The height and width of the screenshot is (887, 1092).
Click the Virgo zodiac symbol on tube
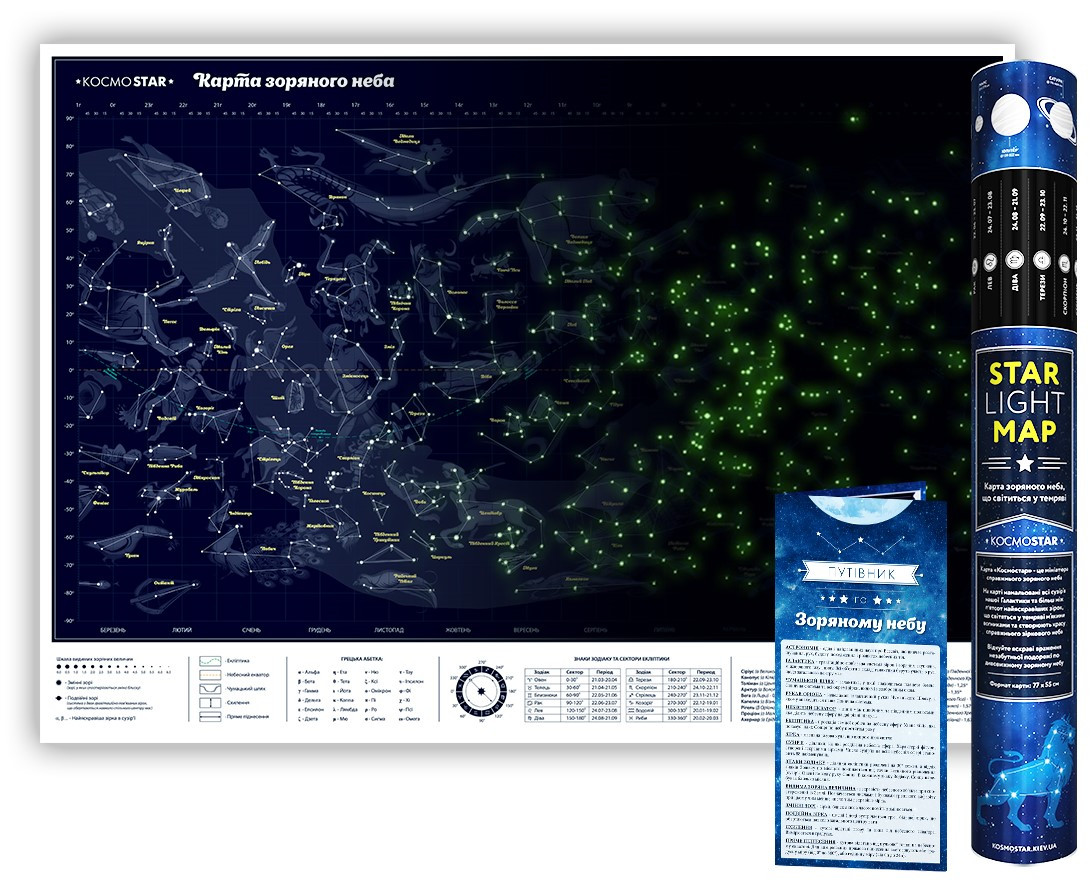click(1014, 259)
